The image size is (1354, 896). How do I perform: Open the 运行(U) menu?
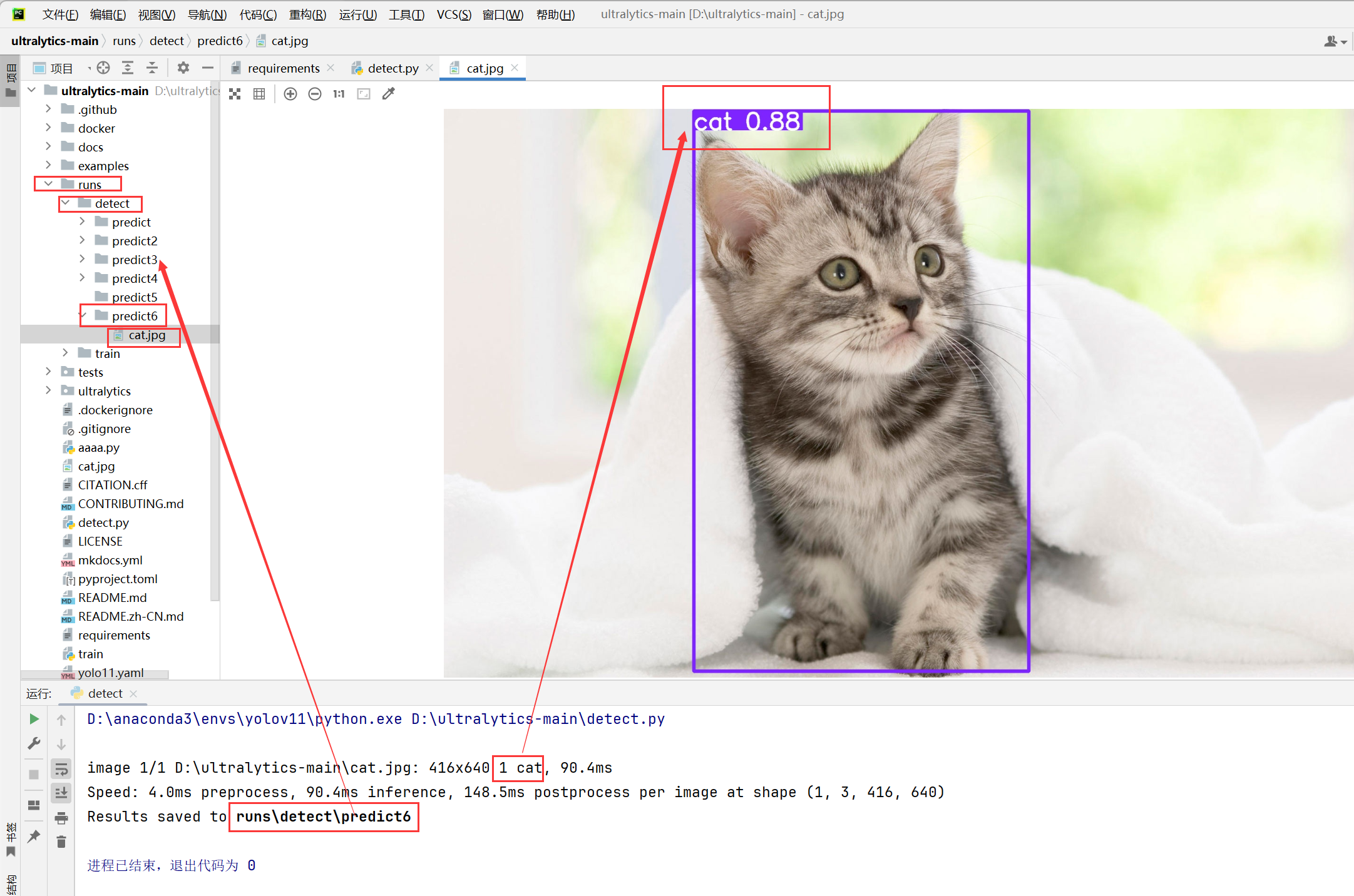pos(357,14)
